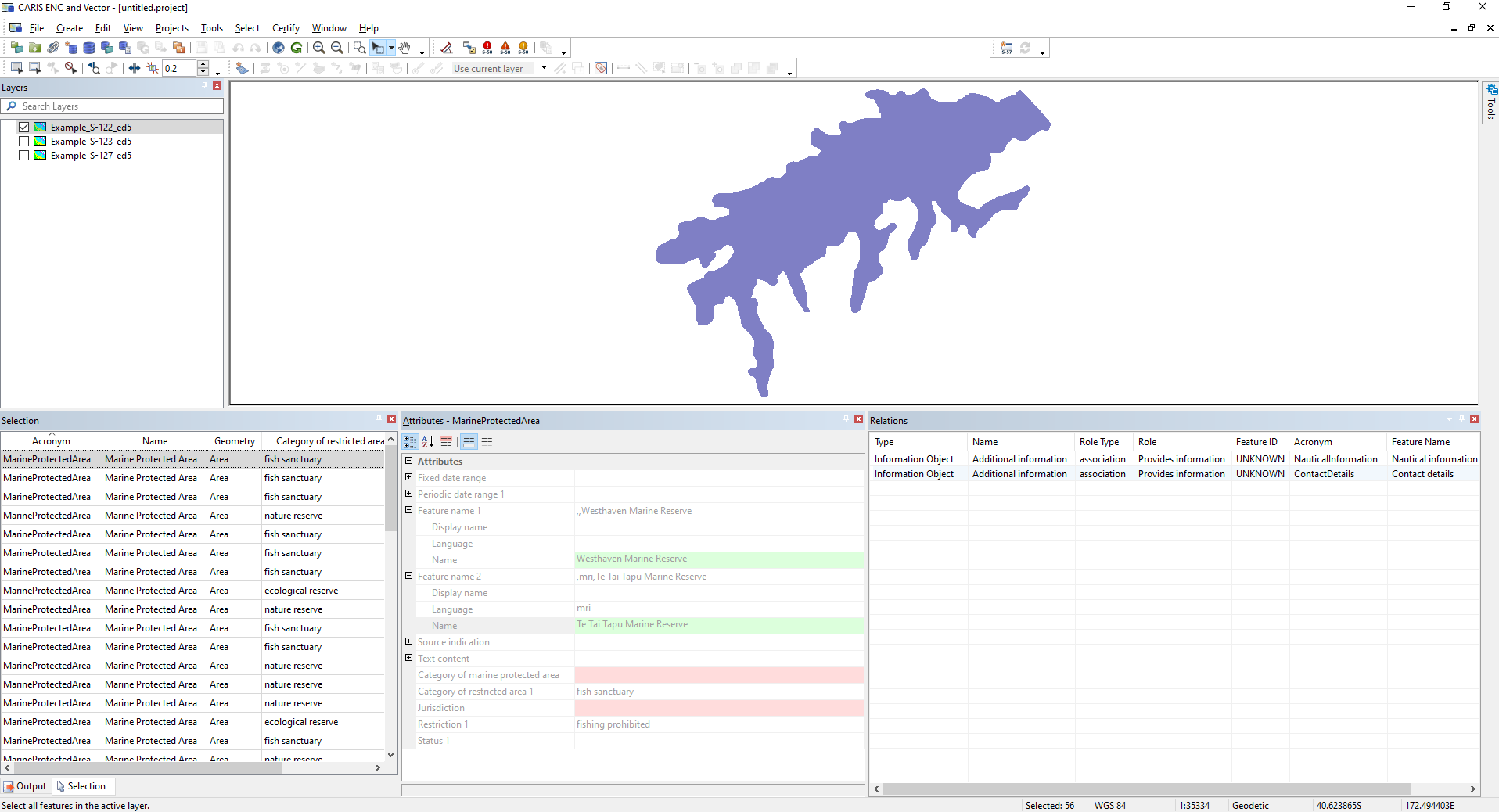
Task: Open the File menu
Action: [x=37, y=27]
